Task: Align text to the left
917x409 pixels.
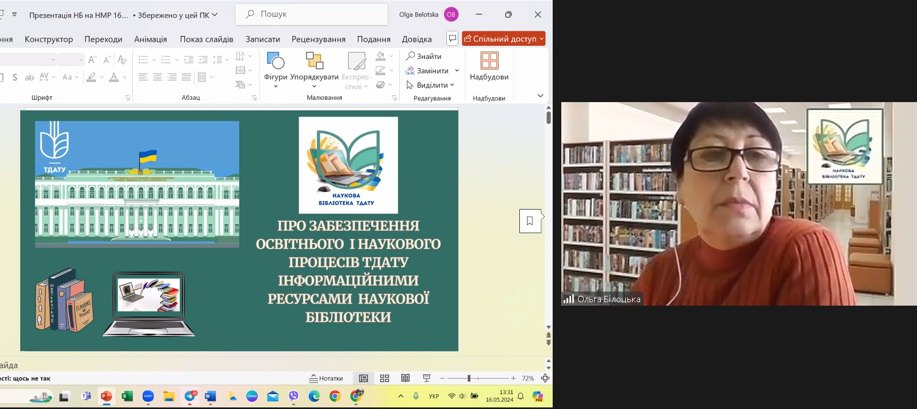Action: pos(143,77)
